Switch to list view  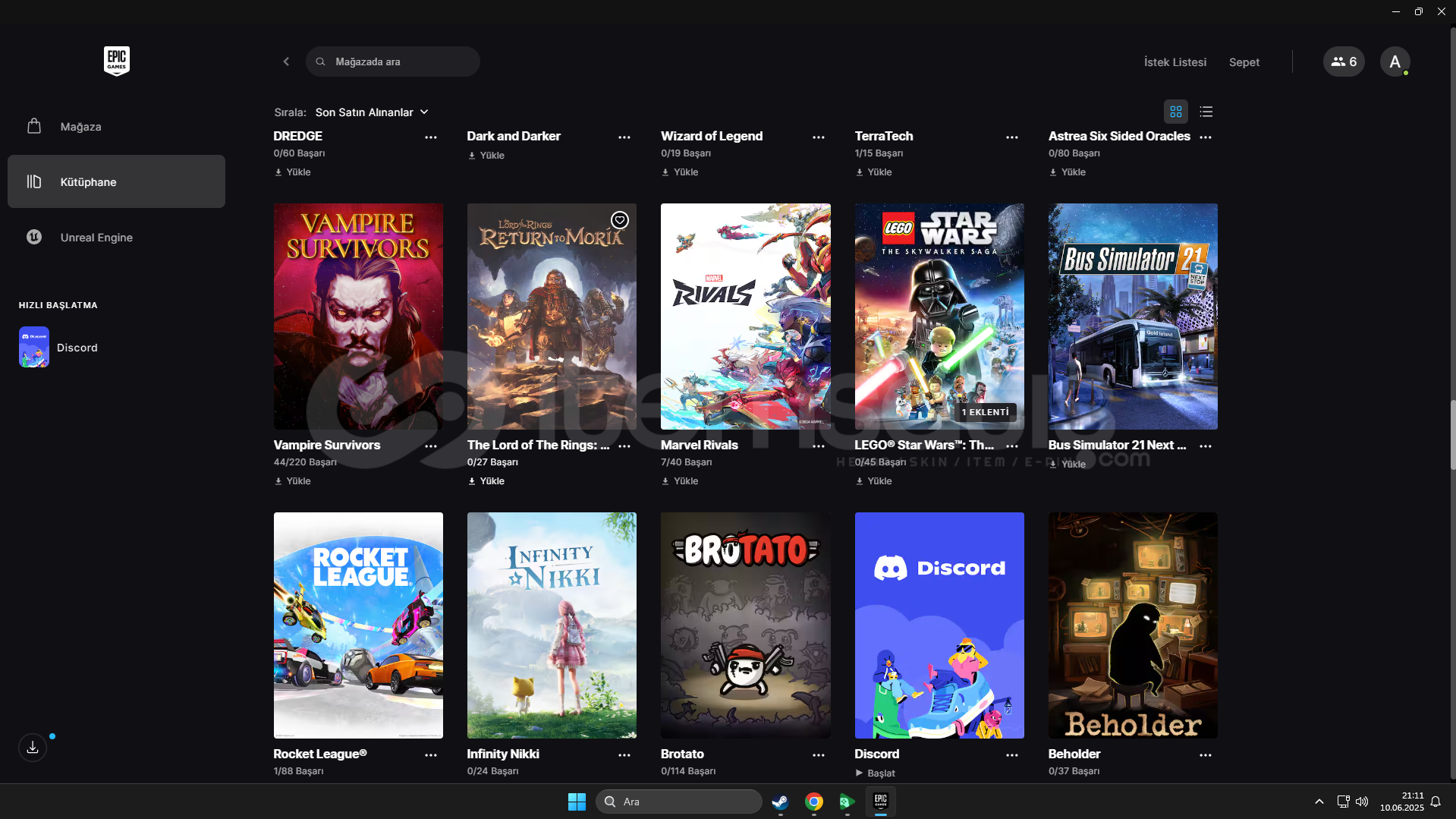coord(1206,112)
